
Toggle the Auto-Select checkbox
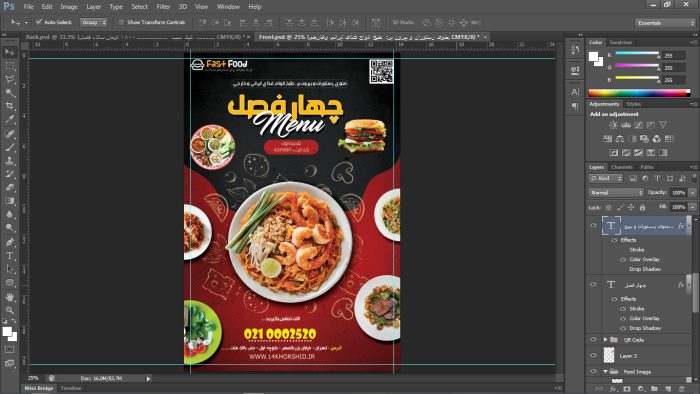pyautogui.click(x=39, y=21)
